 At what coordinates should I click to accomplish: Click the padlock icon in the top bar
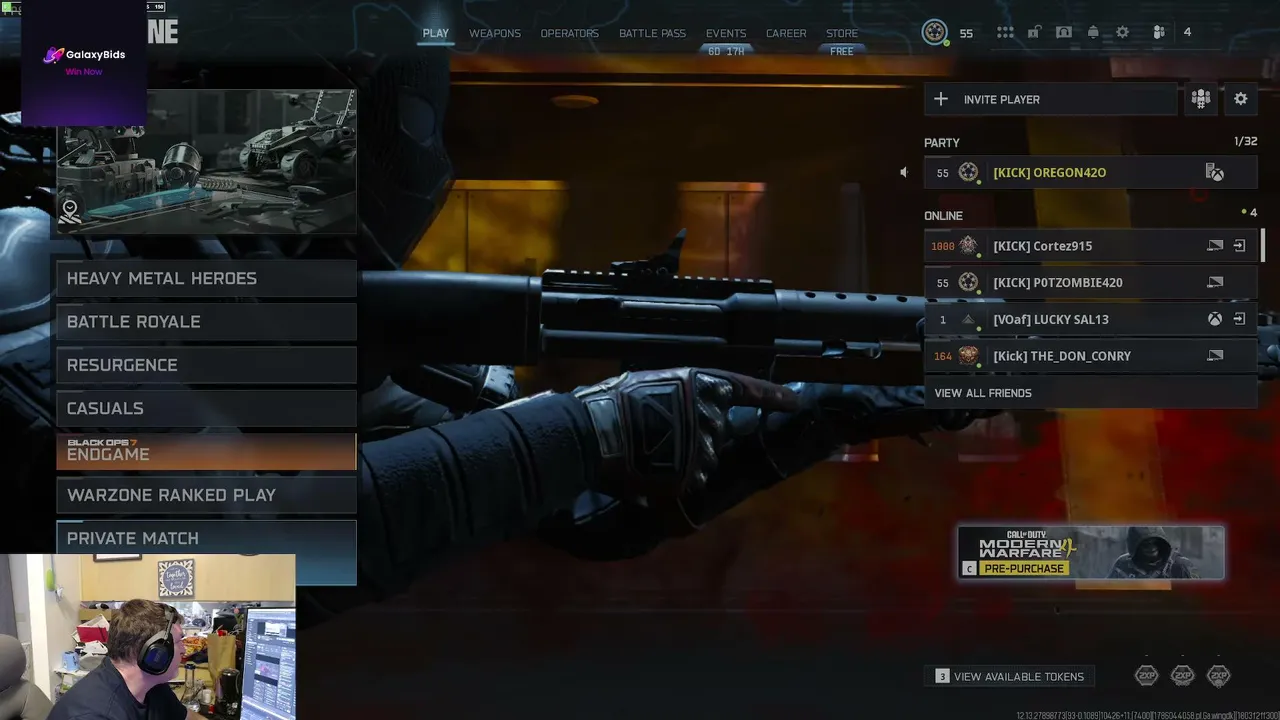pyautogui.click(x=1034, y=32)
